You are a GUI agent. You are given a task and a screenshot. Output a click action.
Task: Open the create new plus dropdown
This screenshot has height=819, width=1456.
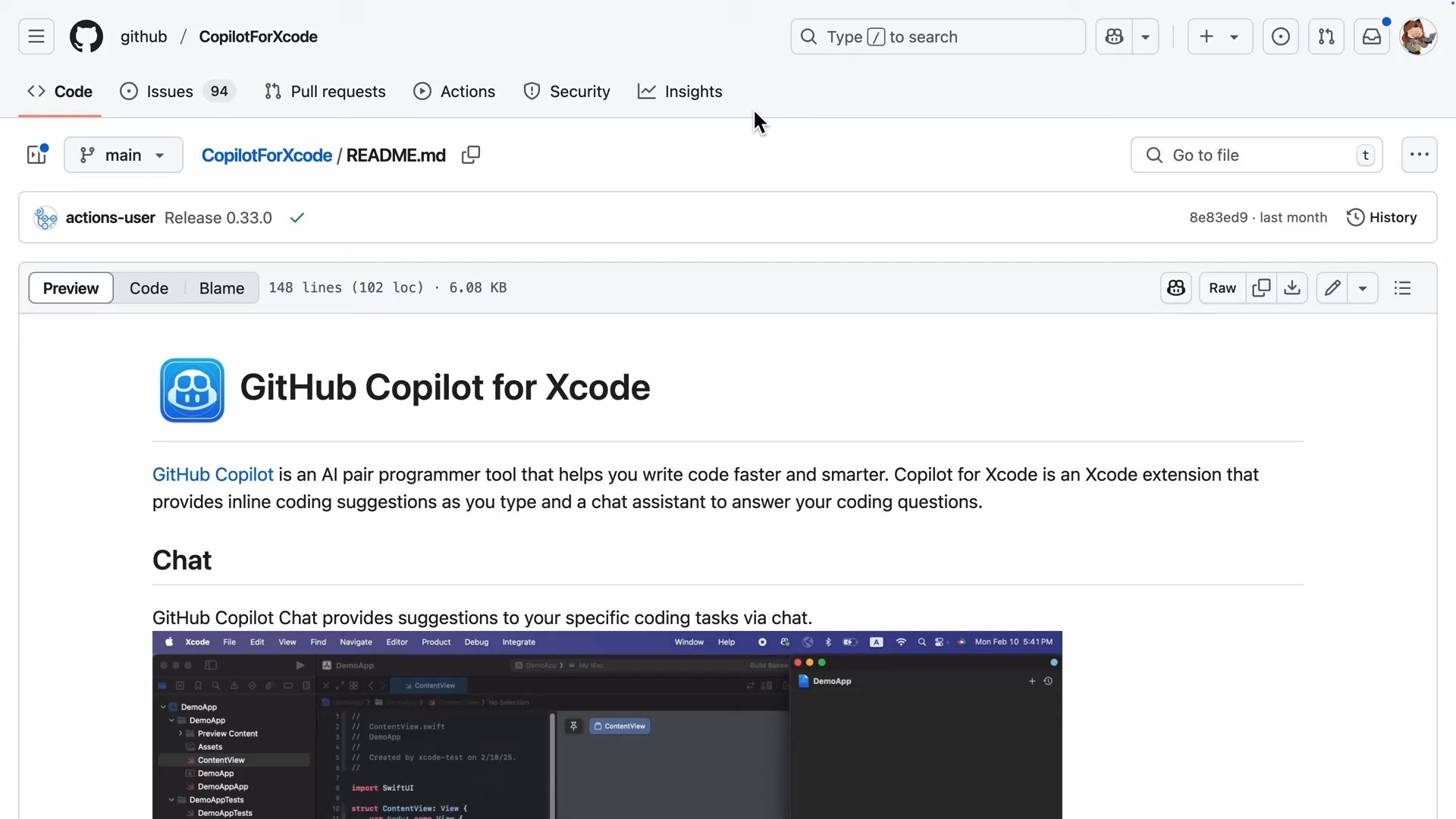(x=1219, y=36)
